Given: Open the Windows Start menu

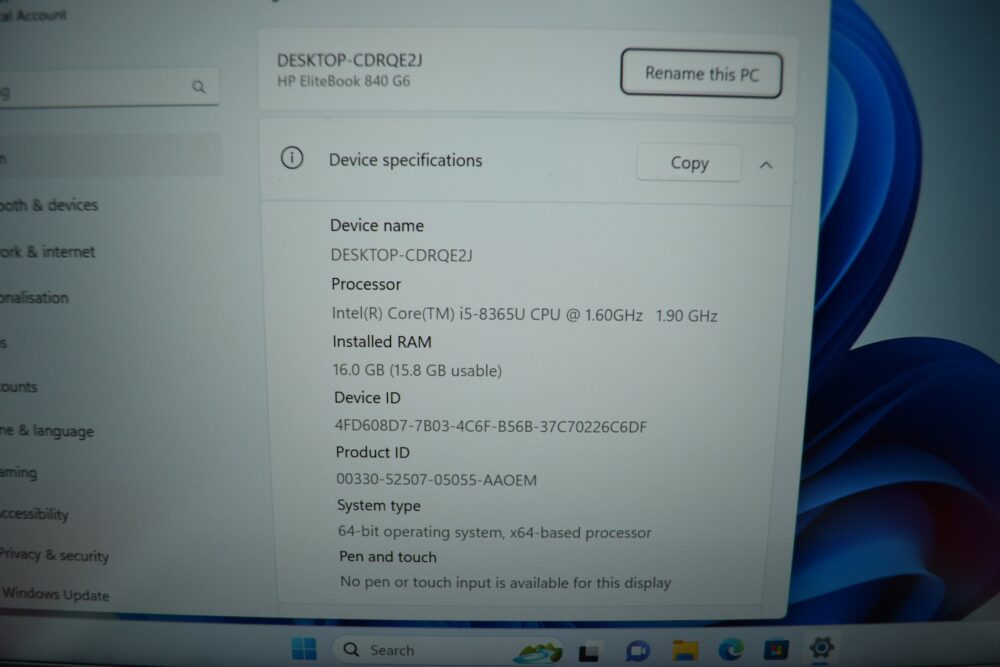Looking at the screenshot, I should 304,649.
